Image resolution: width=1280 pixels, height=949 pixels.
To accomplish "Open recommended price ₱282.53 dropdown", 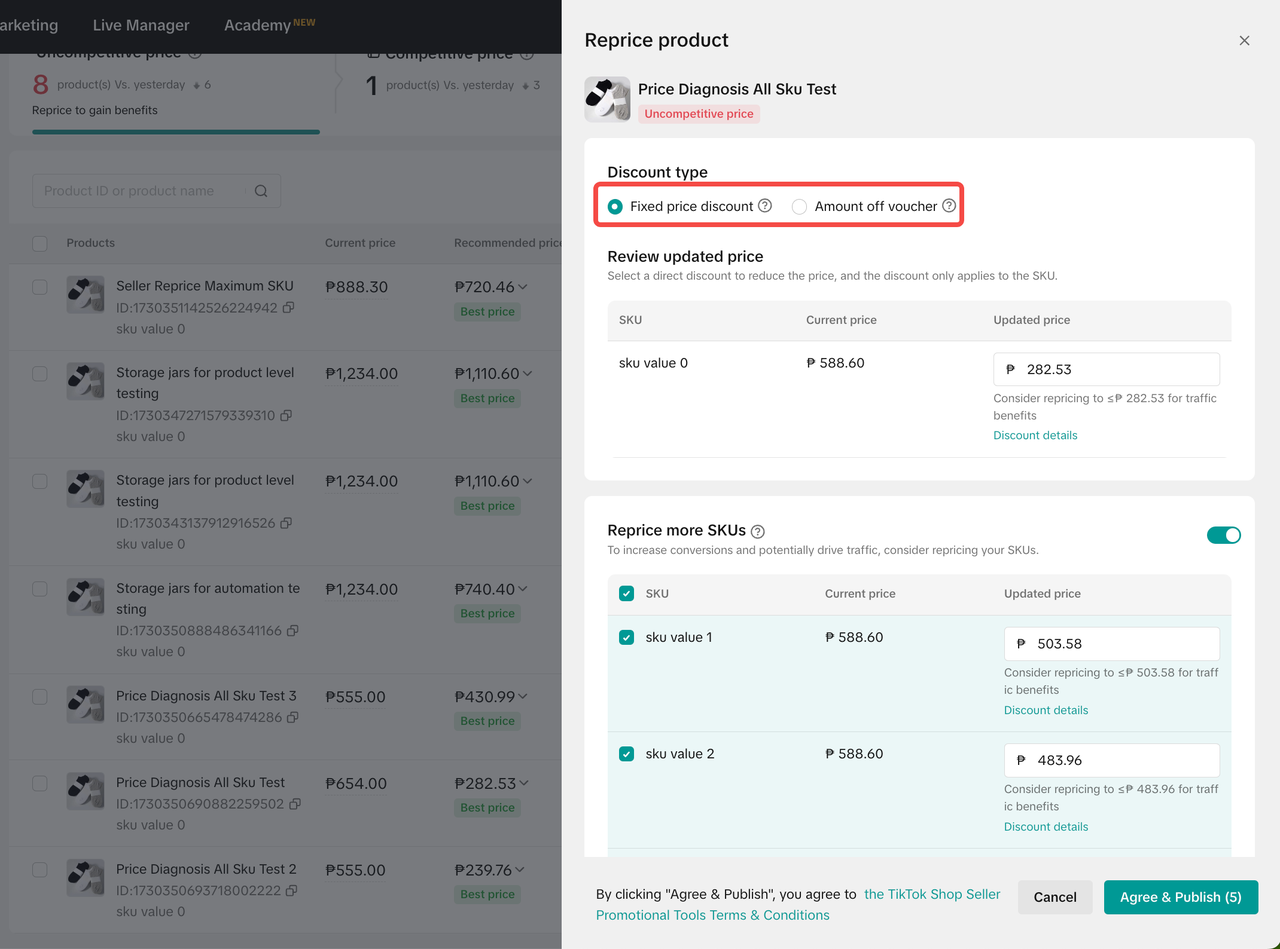I will point(525,783).
